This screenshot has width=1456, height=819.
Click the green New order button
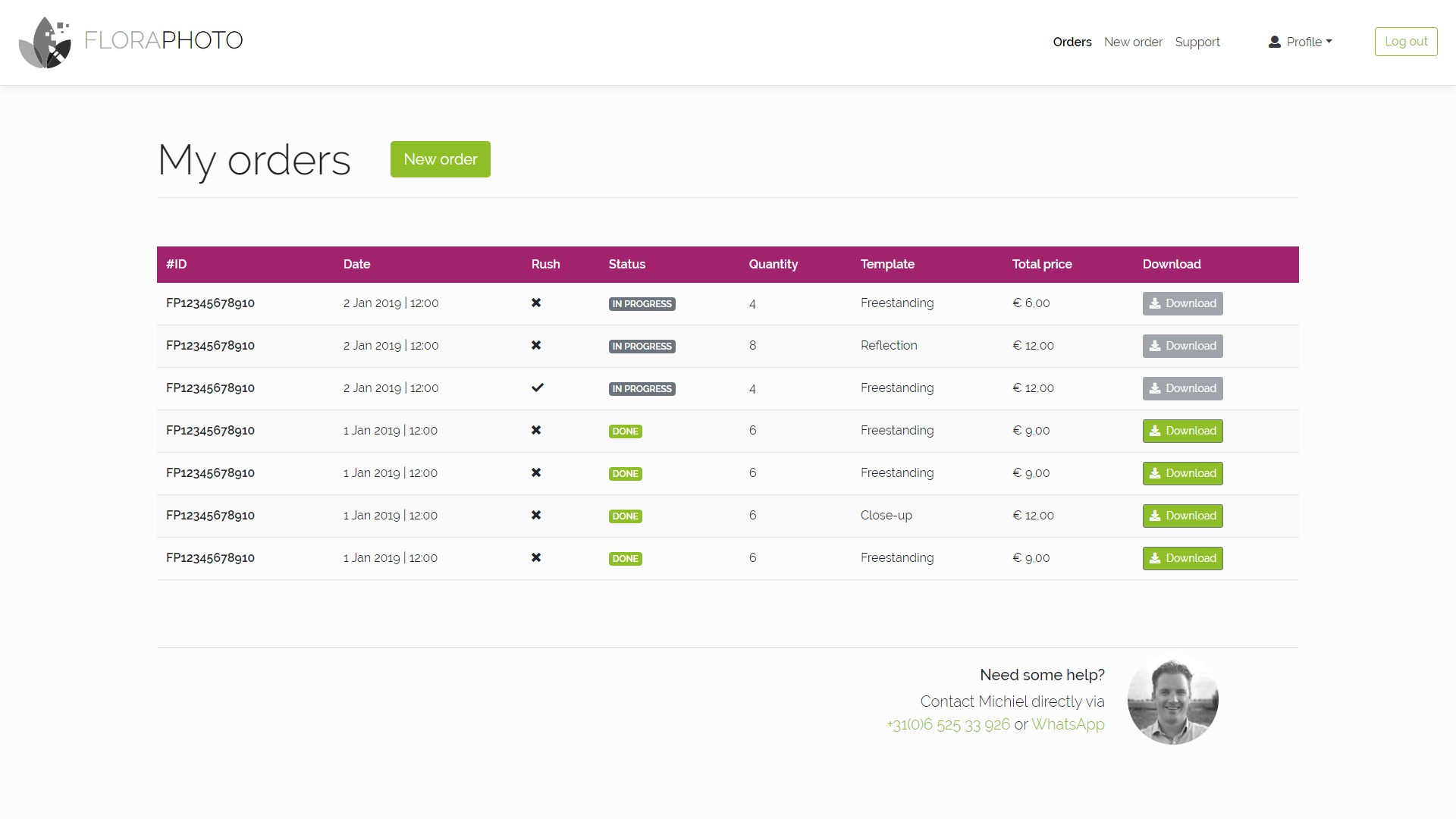(441, 159)
